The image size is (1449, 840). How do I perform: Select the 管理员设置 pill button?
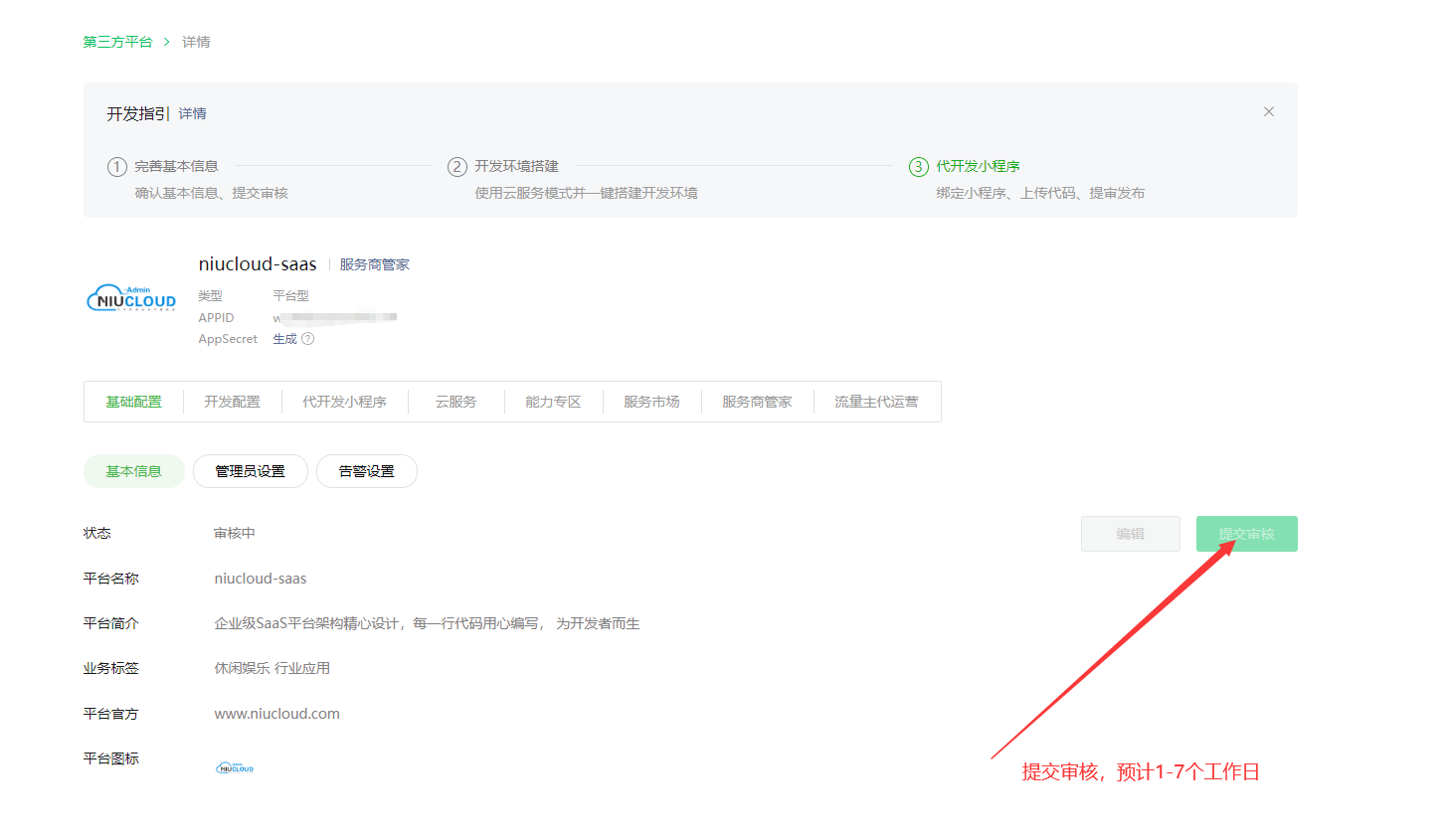250,471
